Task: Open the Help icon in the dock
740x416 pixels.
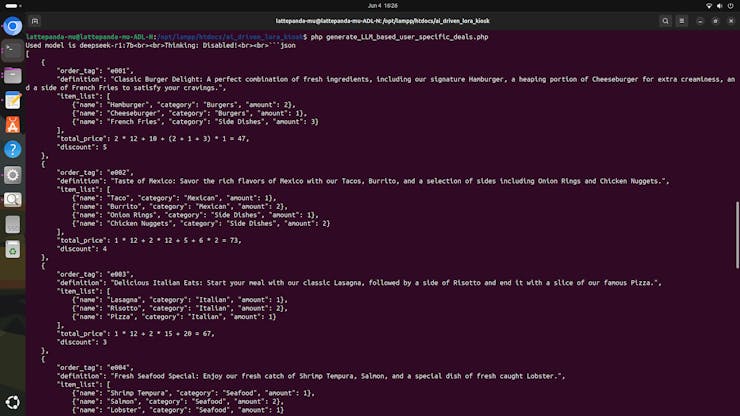Action: (x=13, y=150)
